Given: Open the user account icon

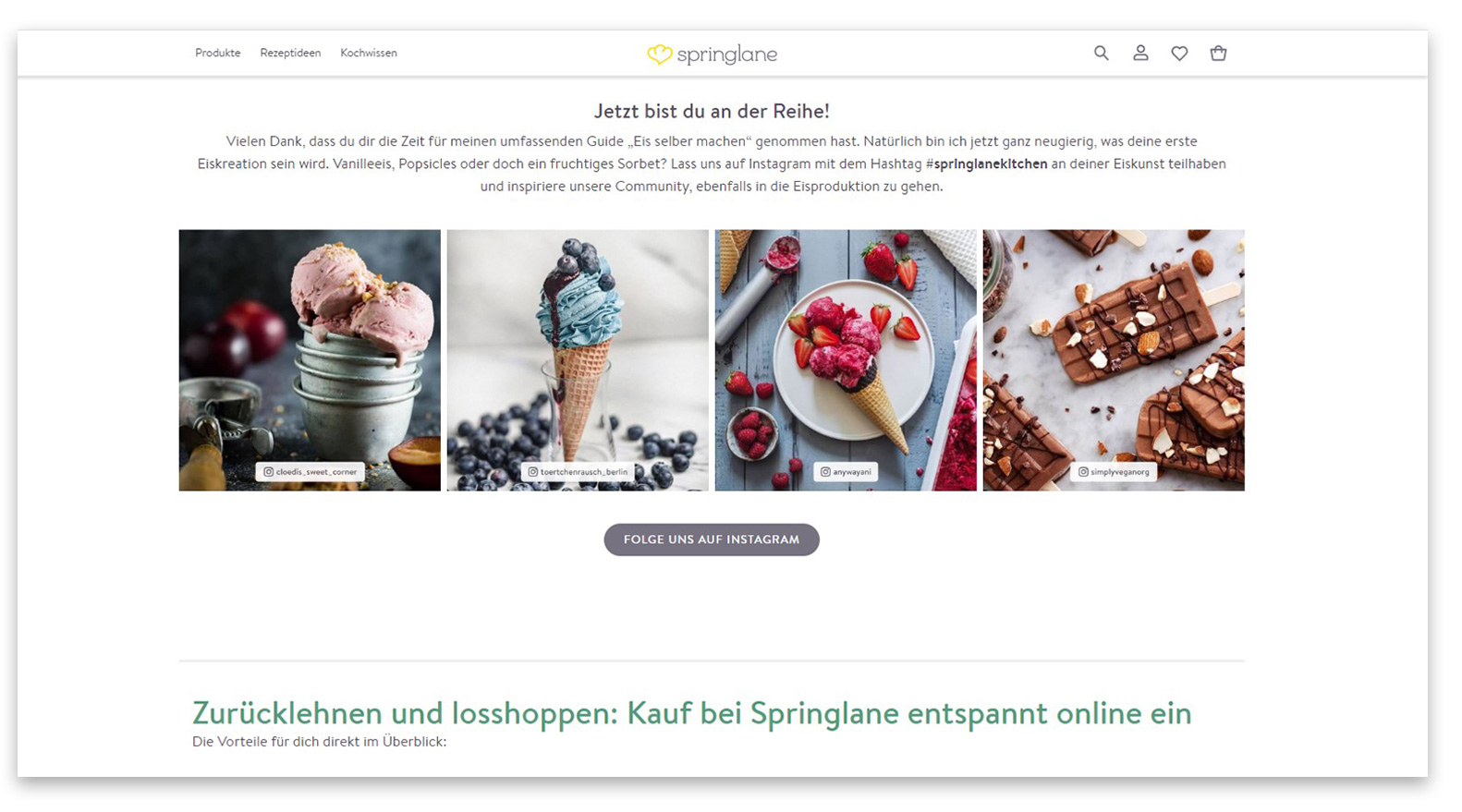Looking at the screenshot, I should tap(1140, 54).
